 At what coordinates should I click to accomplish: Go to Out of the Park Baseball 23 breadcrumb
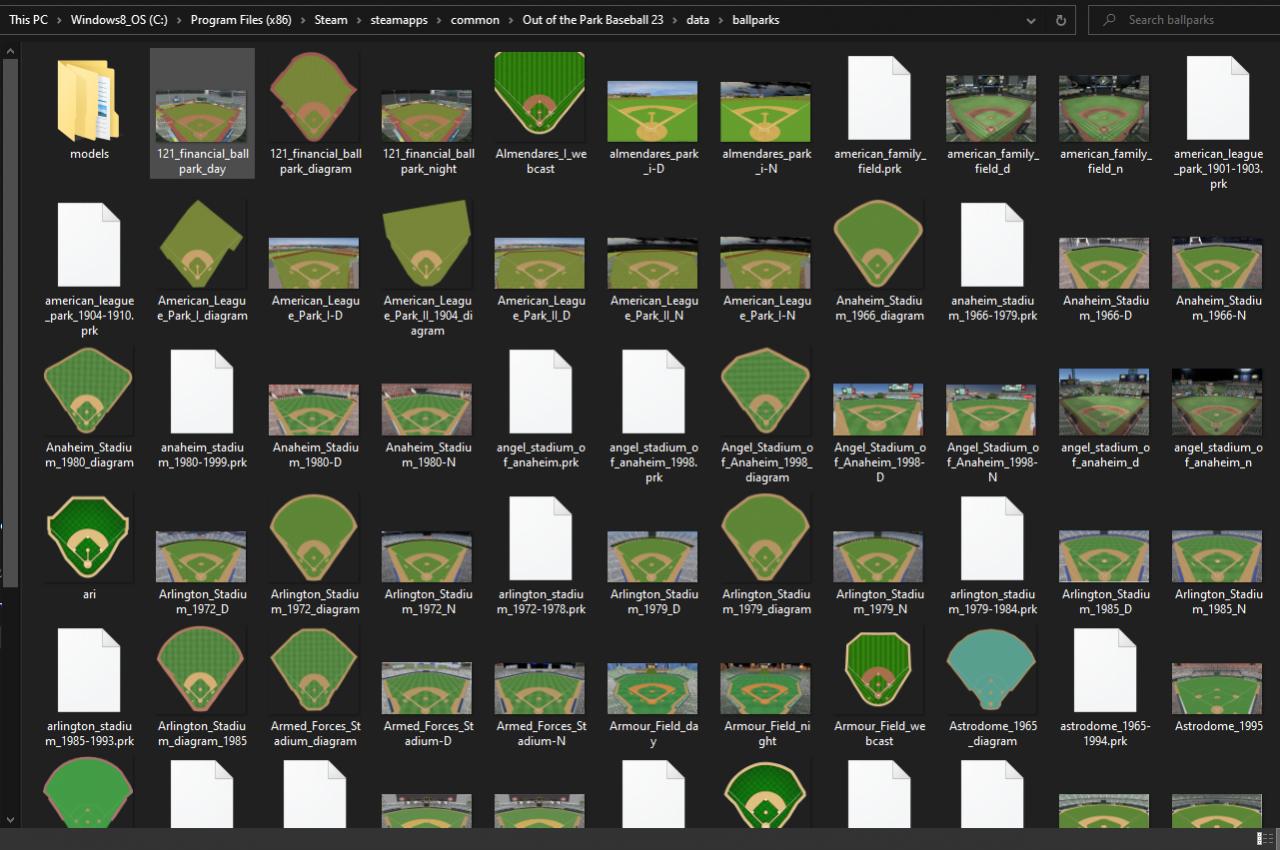tap(593, 20)
